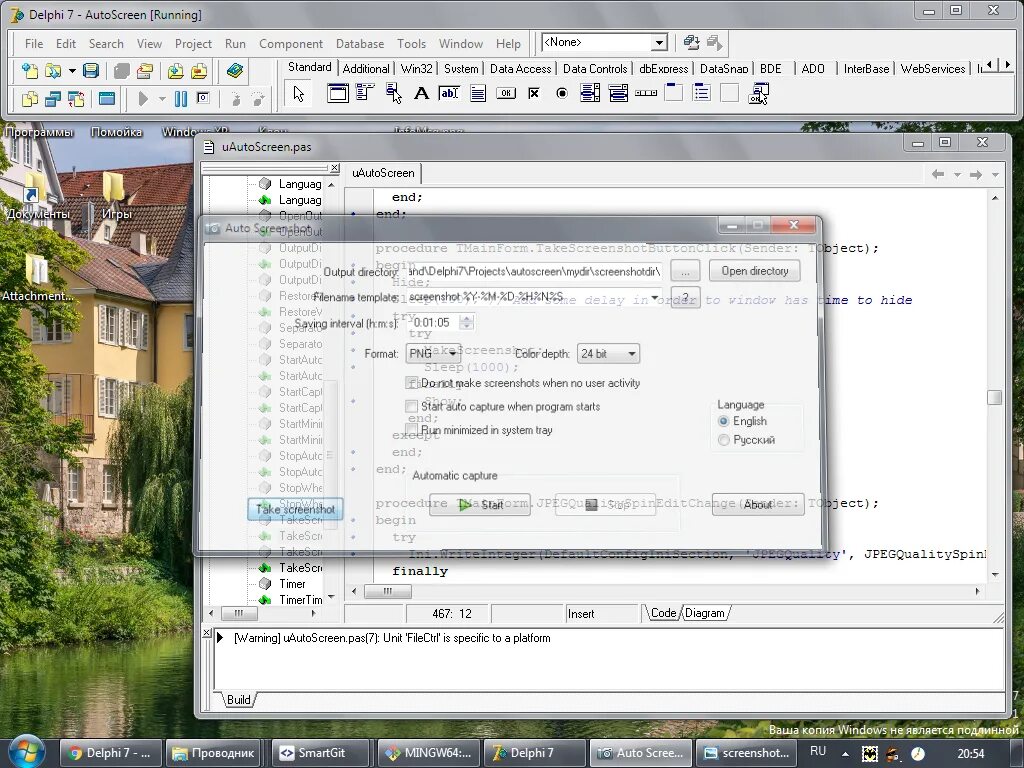Select the Русский language radio button
Viewport: 1024px width, 768px height.
tap(724, 440)
